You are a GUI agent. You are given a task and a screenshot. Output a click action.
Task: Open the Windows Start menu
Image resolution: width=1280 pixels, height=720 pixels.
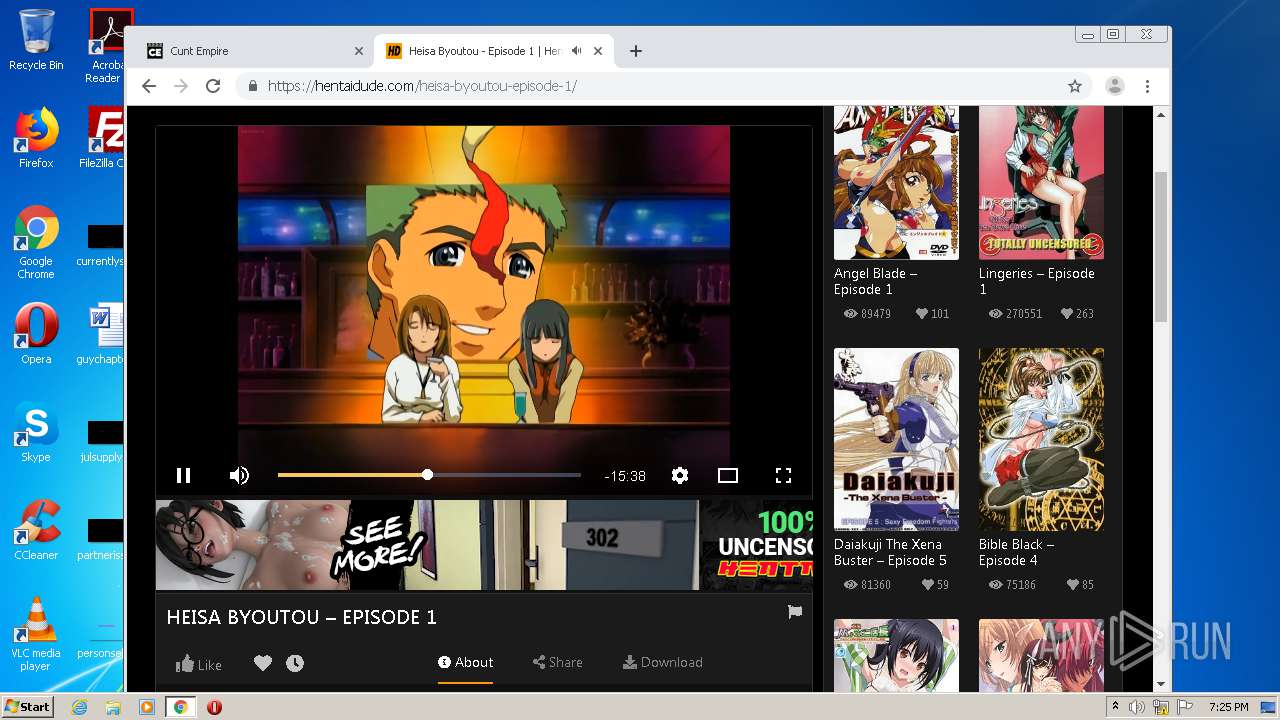pos(27,707)
